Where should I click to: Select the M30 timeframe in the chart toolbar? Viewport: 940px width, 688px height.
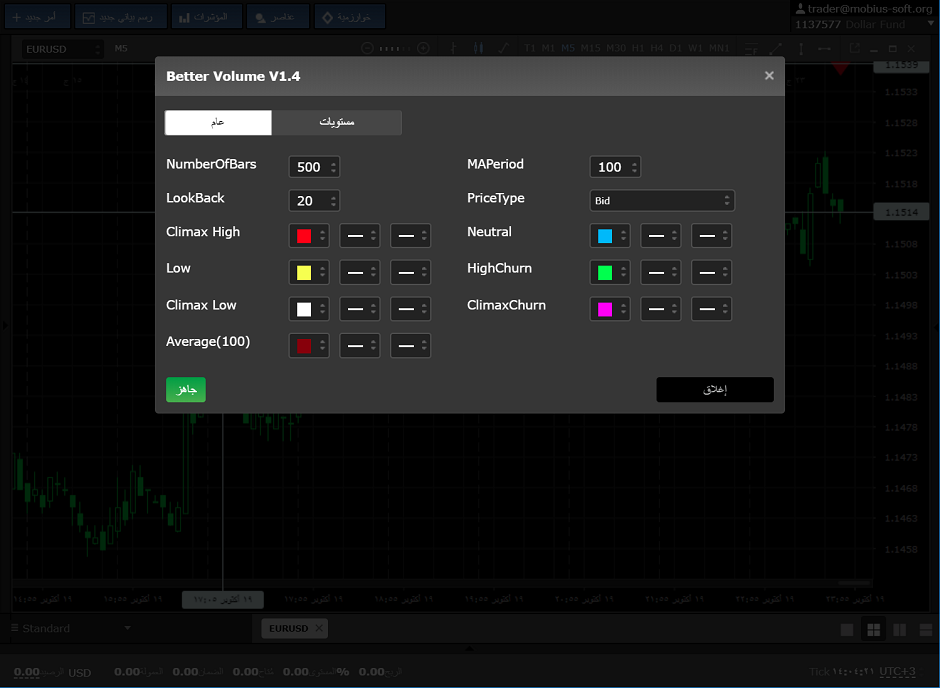(616, 48)
